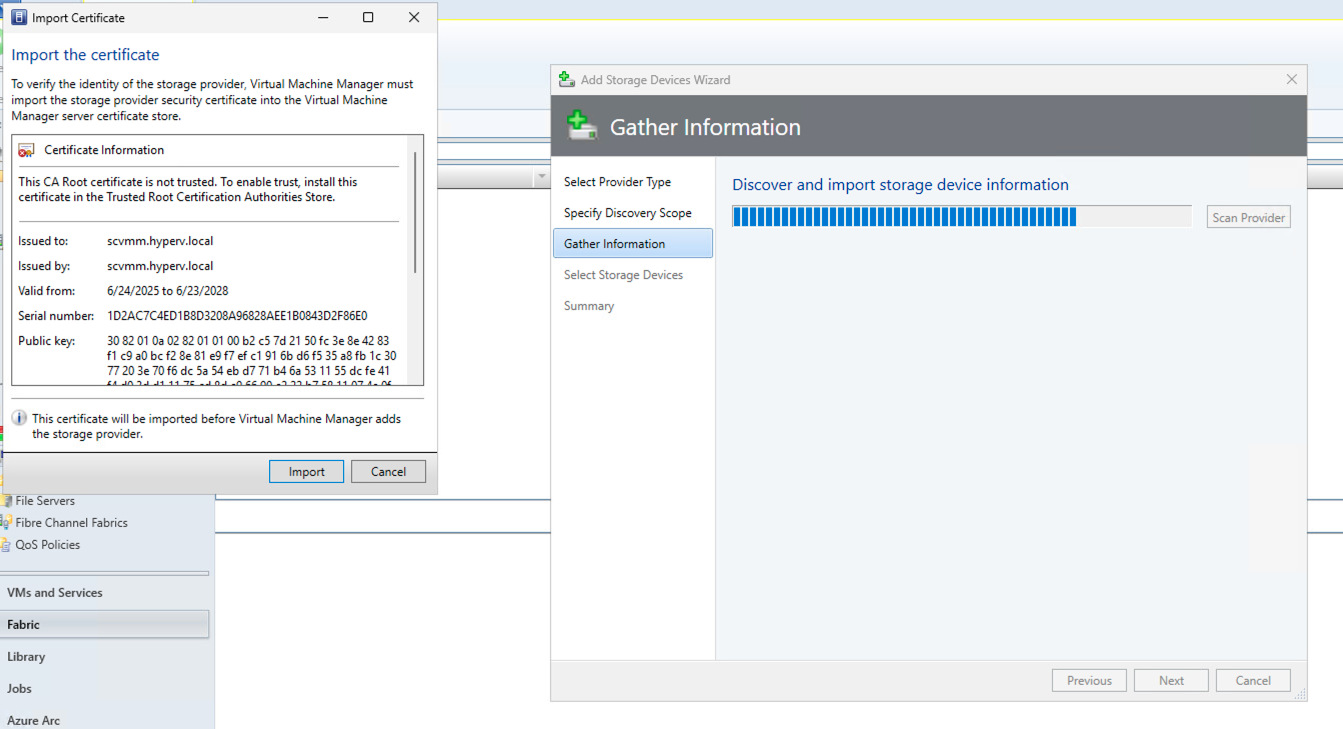Maximize the Import Certificate dialog
This screenshot has height=729, width=1343.
click(368, 18)
